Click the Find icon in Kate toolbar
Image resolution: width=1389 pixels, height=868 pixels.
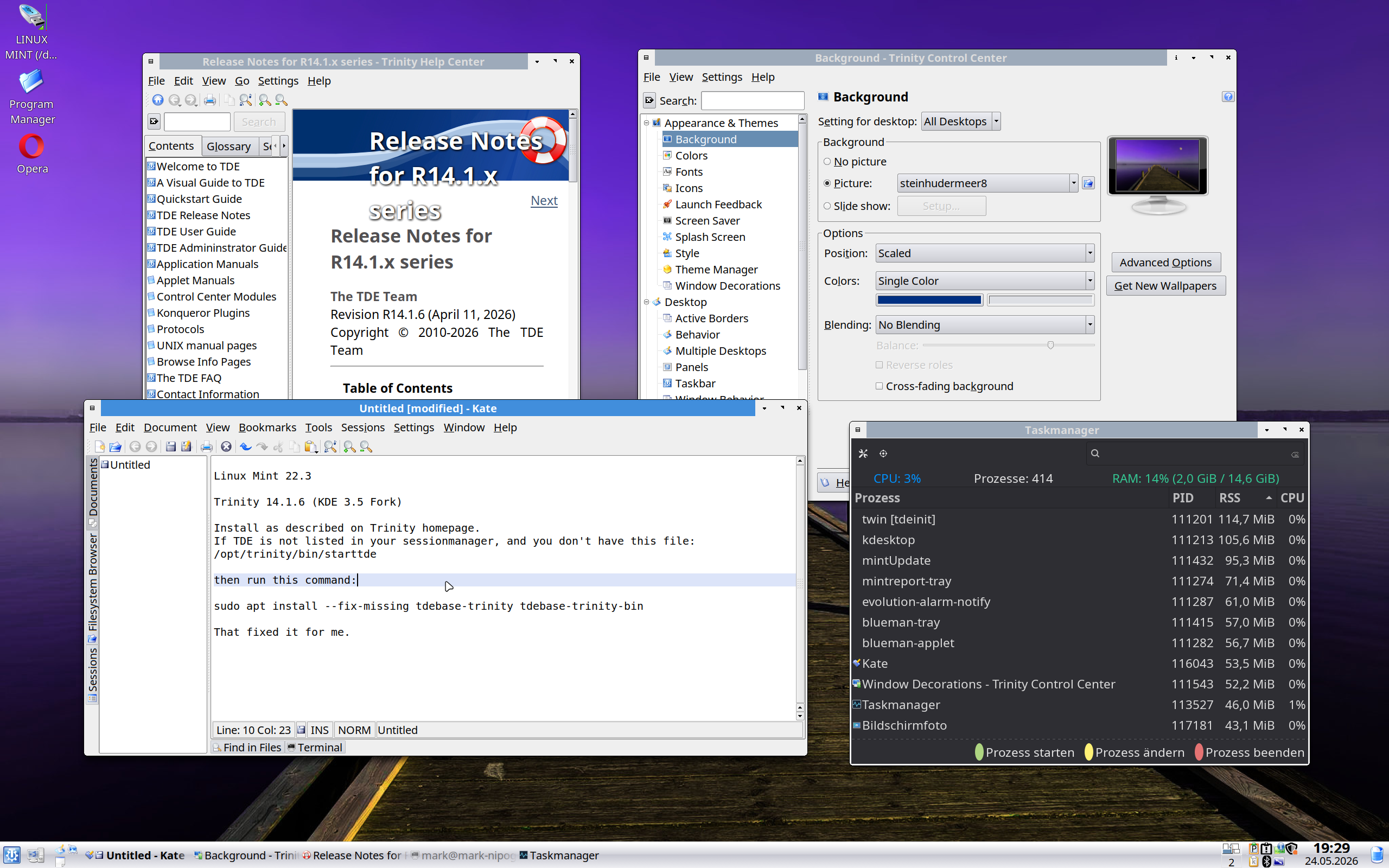point(330,446)
